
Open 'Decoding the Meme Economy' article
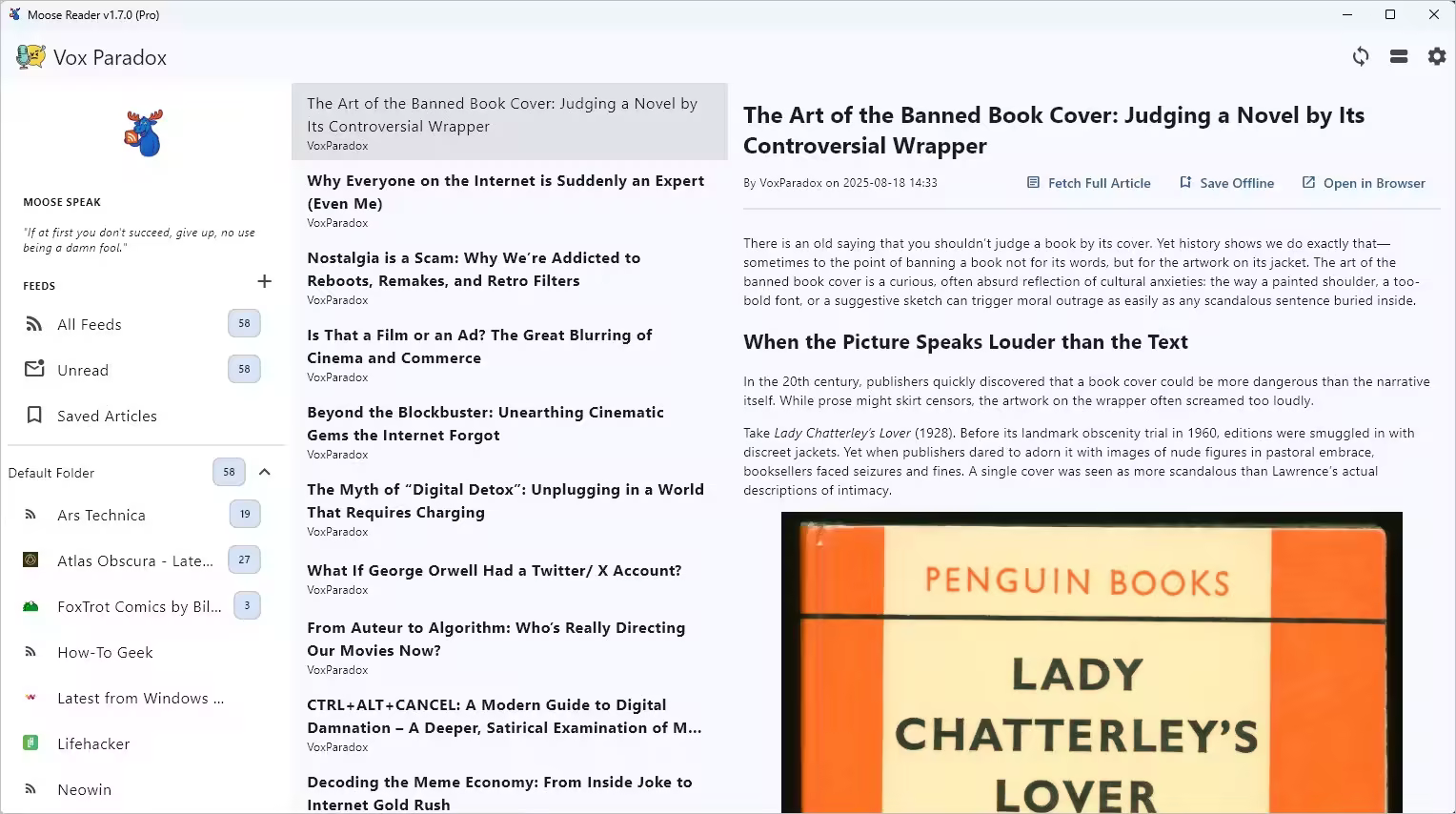[510, 790]
